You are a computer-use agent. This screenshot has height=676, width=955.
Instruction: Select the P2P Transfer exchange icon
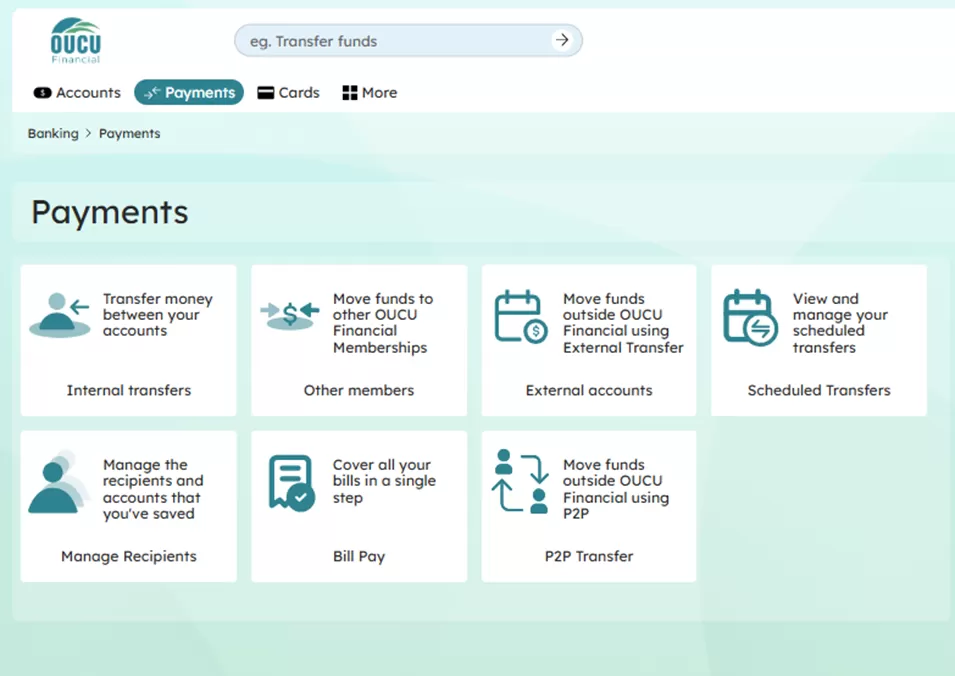coord(520,481)
